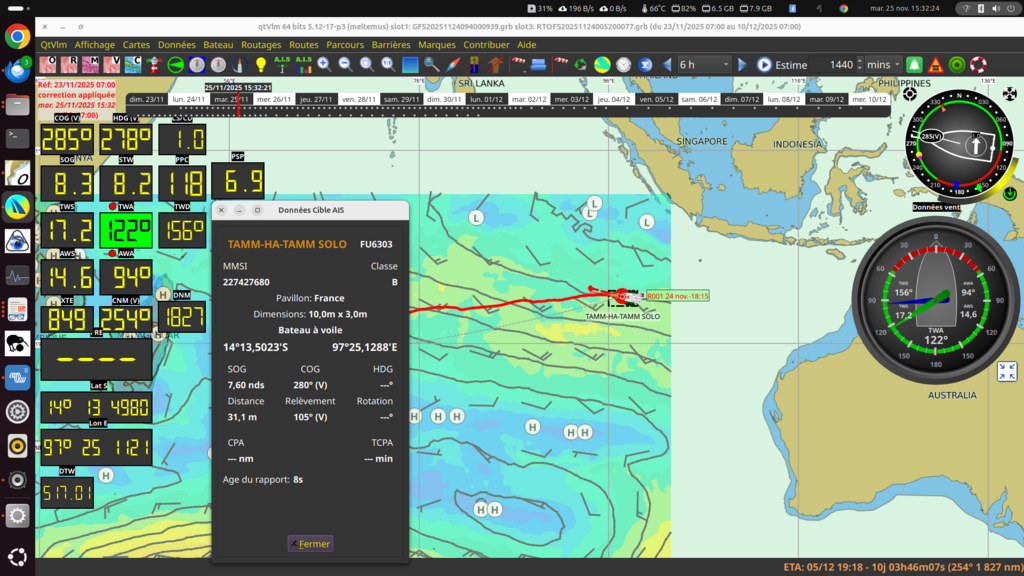Click the yellow light bulb icon
The height and width of the screenshot is (576, 1024).
tap(261, 64)
